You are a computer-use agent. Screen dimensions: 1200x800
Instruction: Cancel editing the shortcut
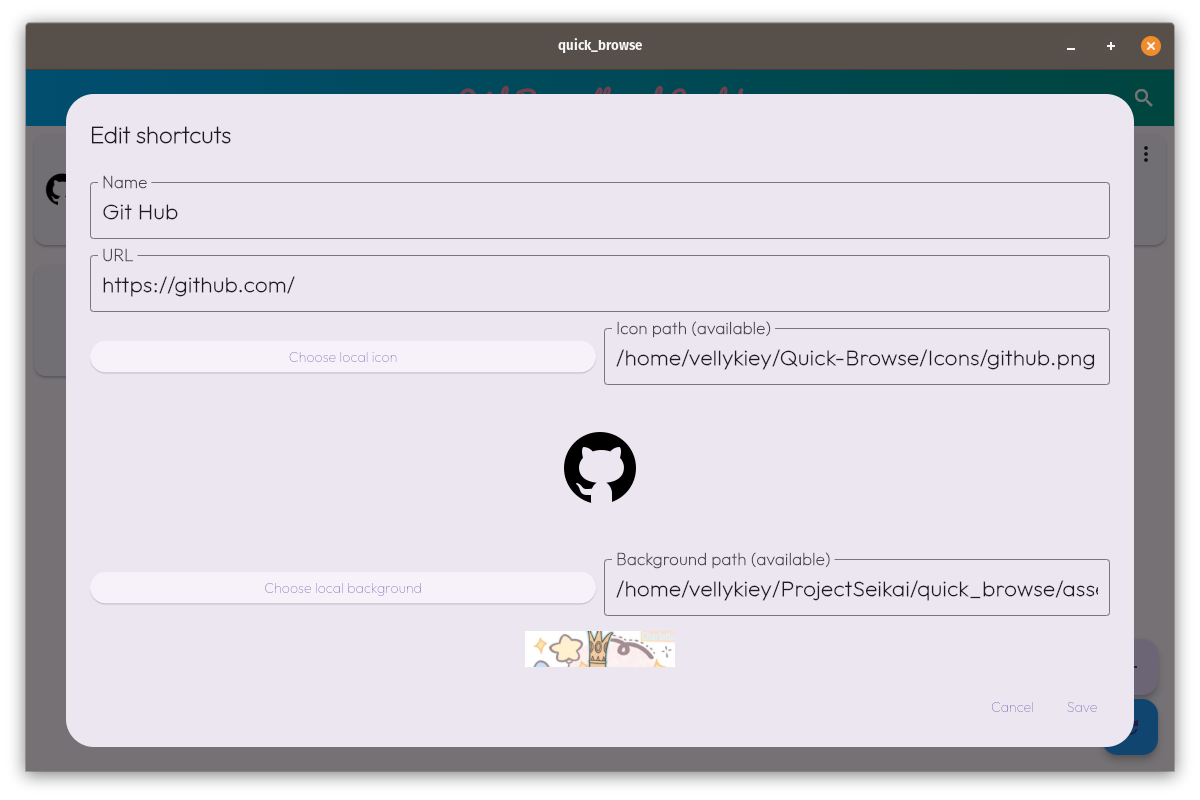pyautogui.click(x=1012, y=707)
